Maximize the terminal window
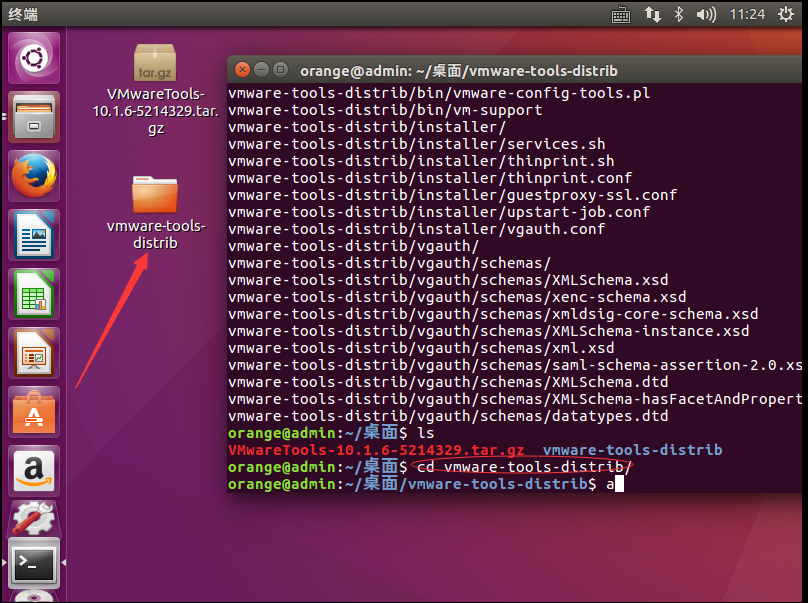The width and height of the screenshot is (808, 603). pyautogui.click(x=280, y=69)
